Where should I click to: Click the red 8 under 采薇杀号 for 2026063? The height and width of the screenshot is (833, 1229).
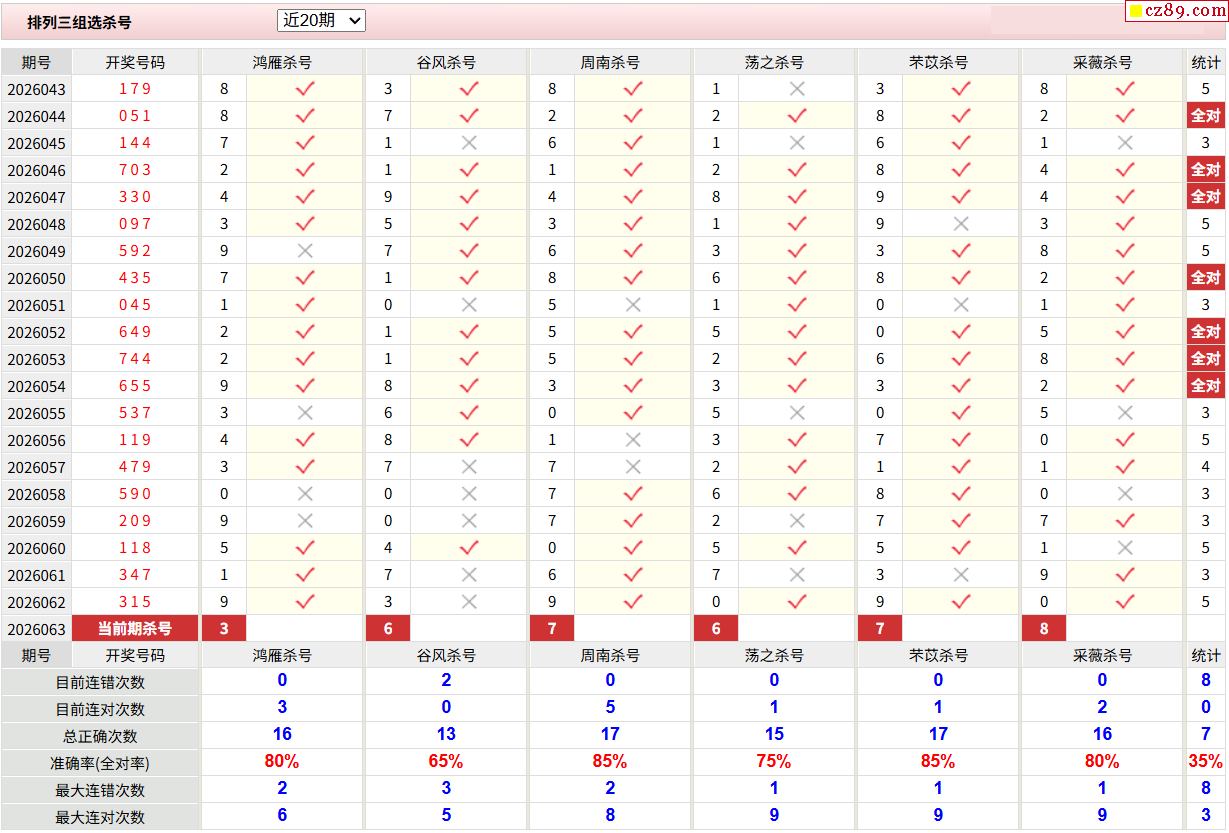point(1044,629)
